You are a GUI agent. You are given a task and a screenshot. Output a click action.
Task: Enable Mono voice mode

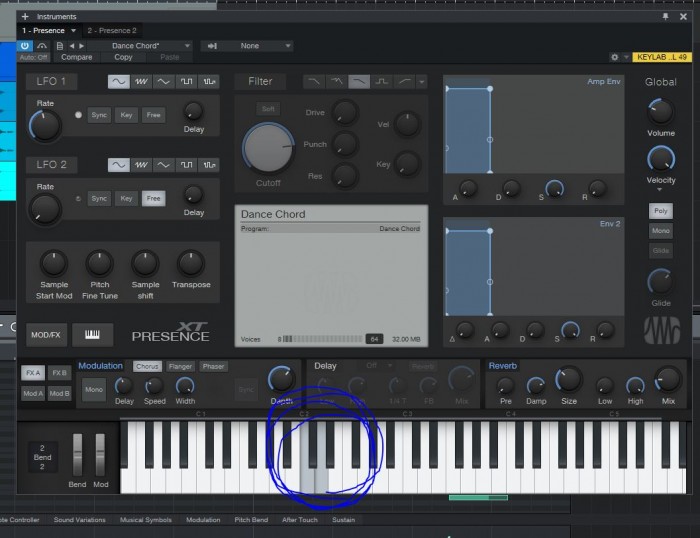click(x=661, y=231)
